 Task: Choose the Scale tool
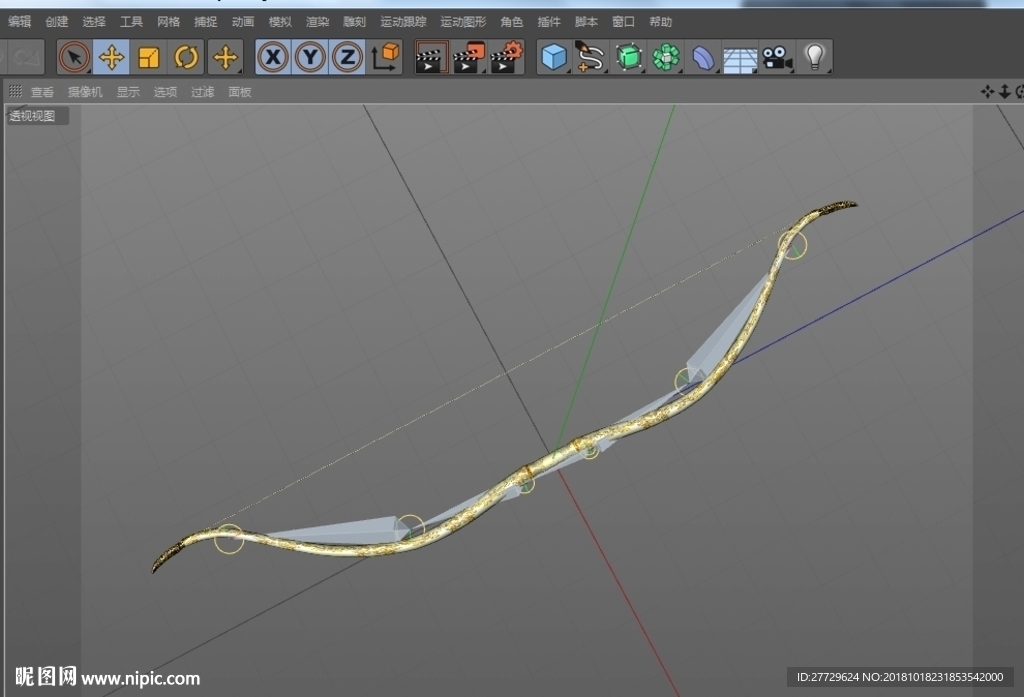(149, 57)
